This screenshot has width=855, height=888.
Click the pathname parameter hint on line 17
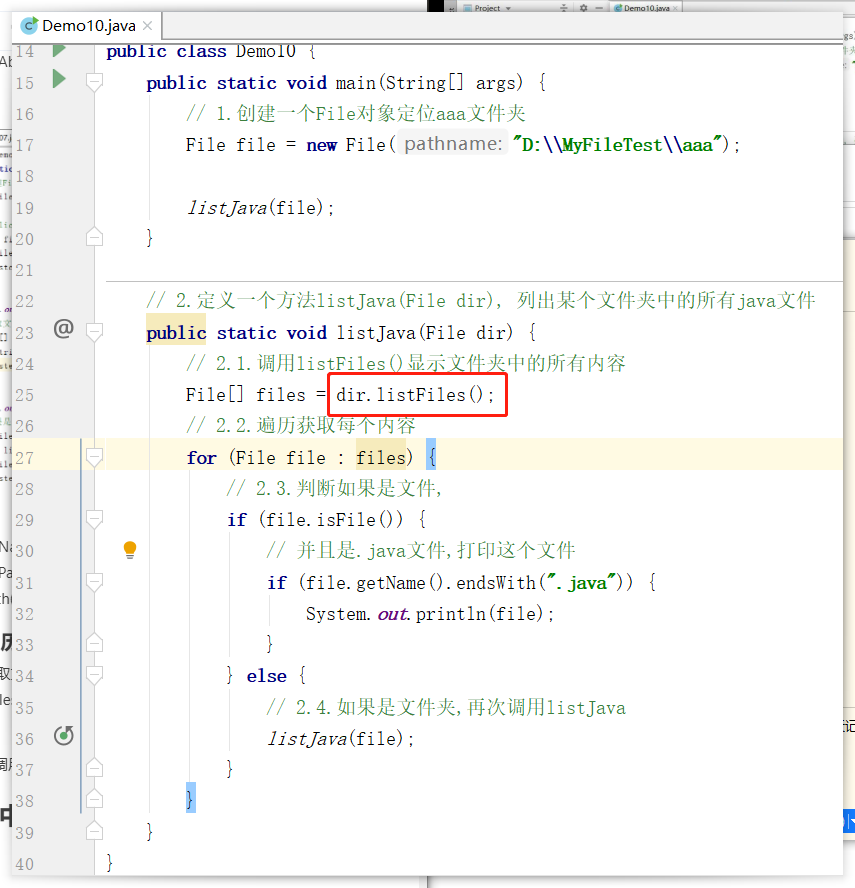click(452, 144)
